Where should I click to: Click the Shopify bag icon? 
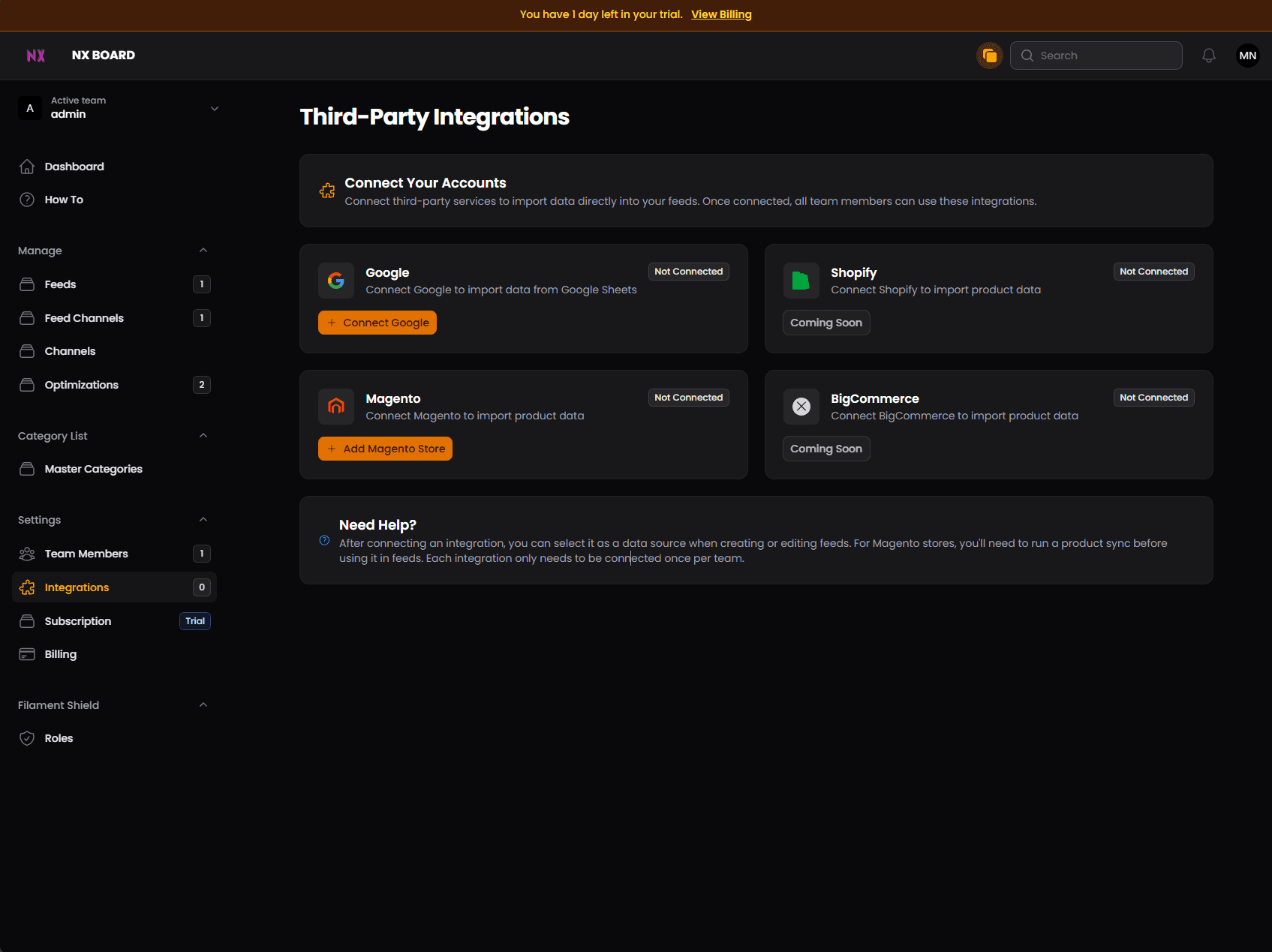pos(801,280)
